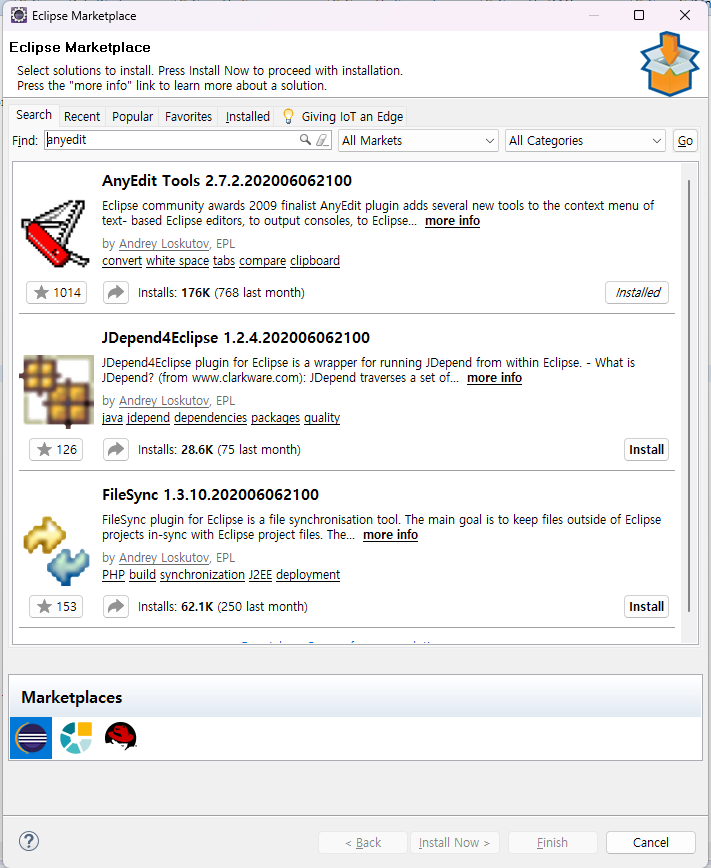Click the 'deployment' tag
This screenshot has width=711, height=868.
tap(308, 575)
